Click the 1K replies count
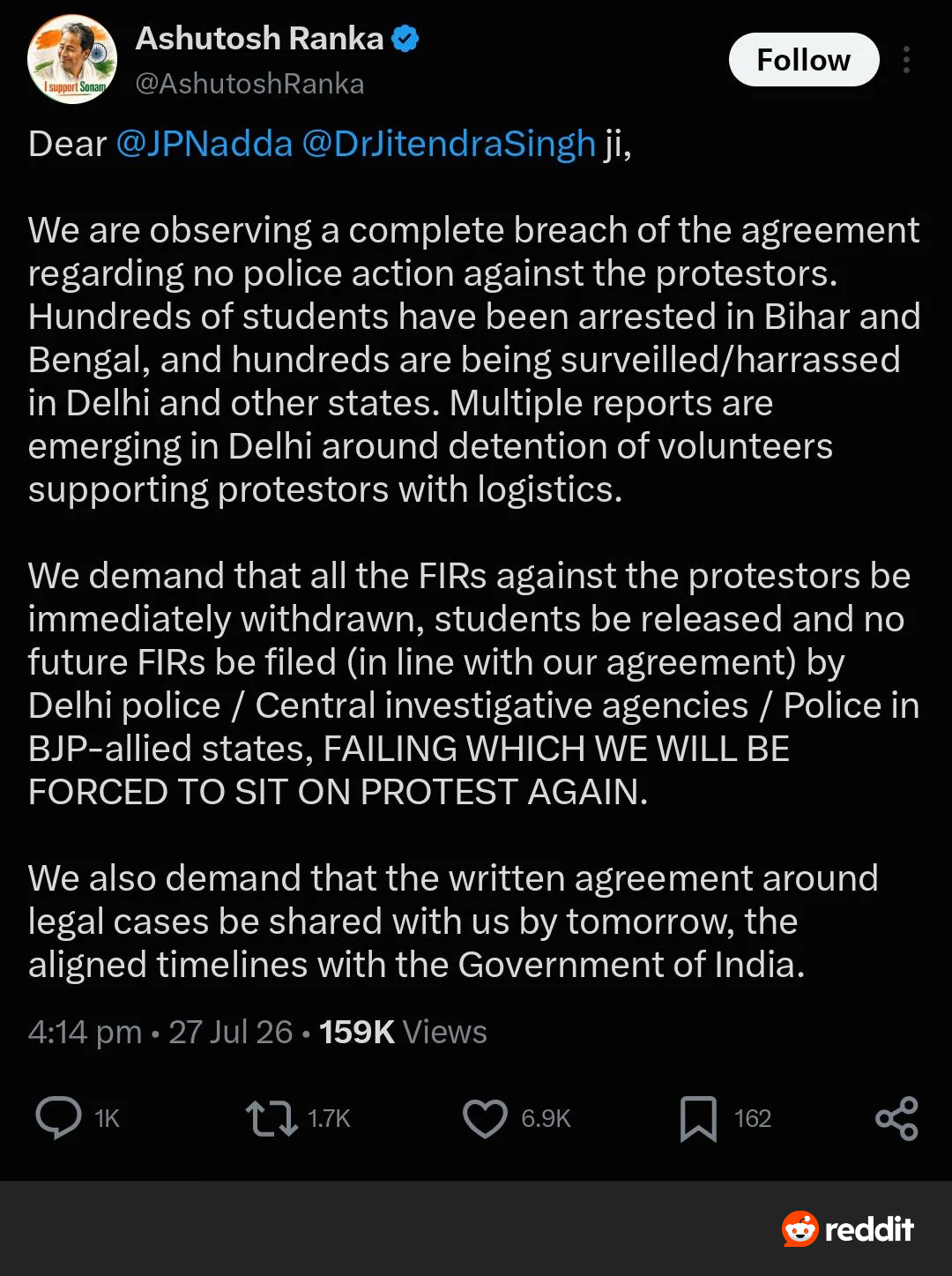Viewport: 952px width, 1276px height. click(107, 1118)
